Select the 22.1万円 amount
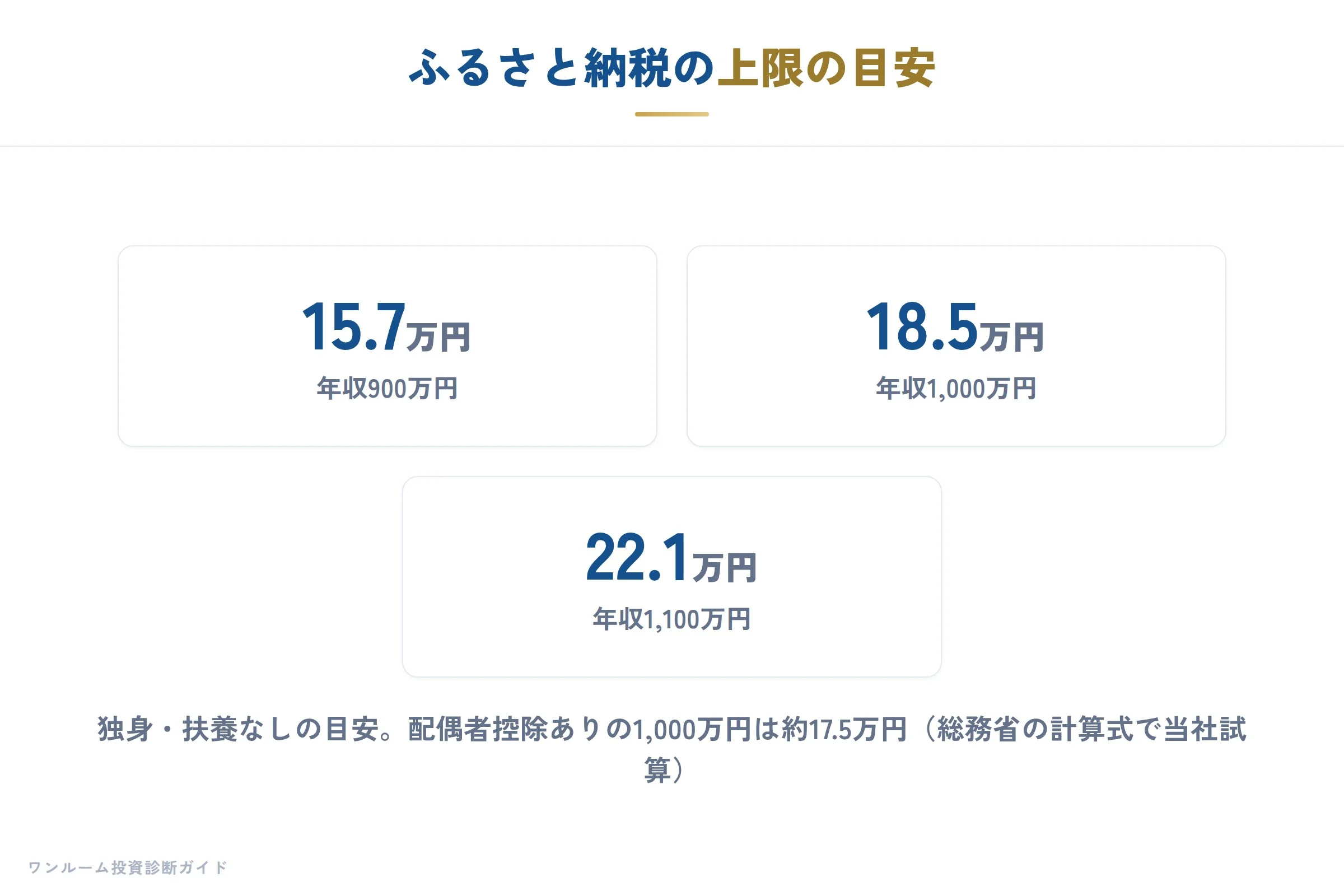1344x896 pixels. pos(672,558)
